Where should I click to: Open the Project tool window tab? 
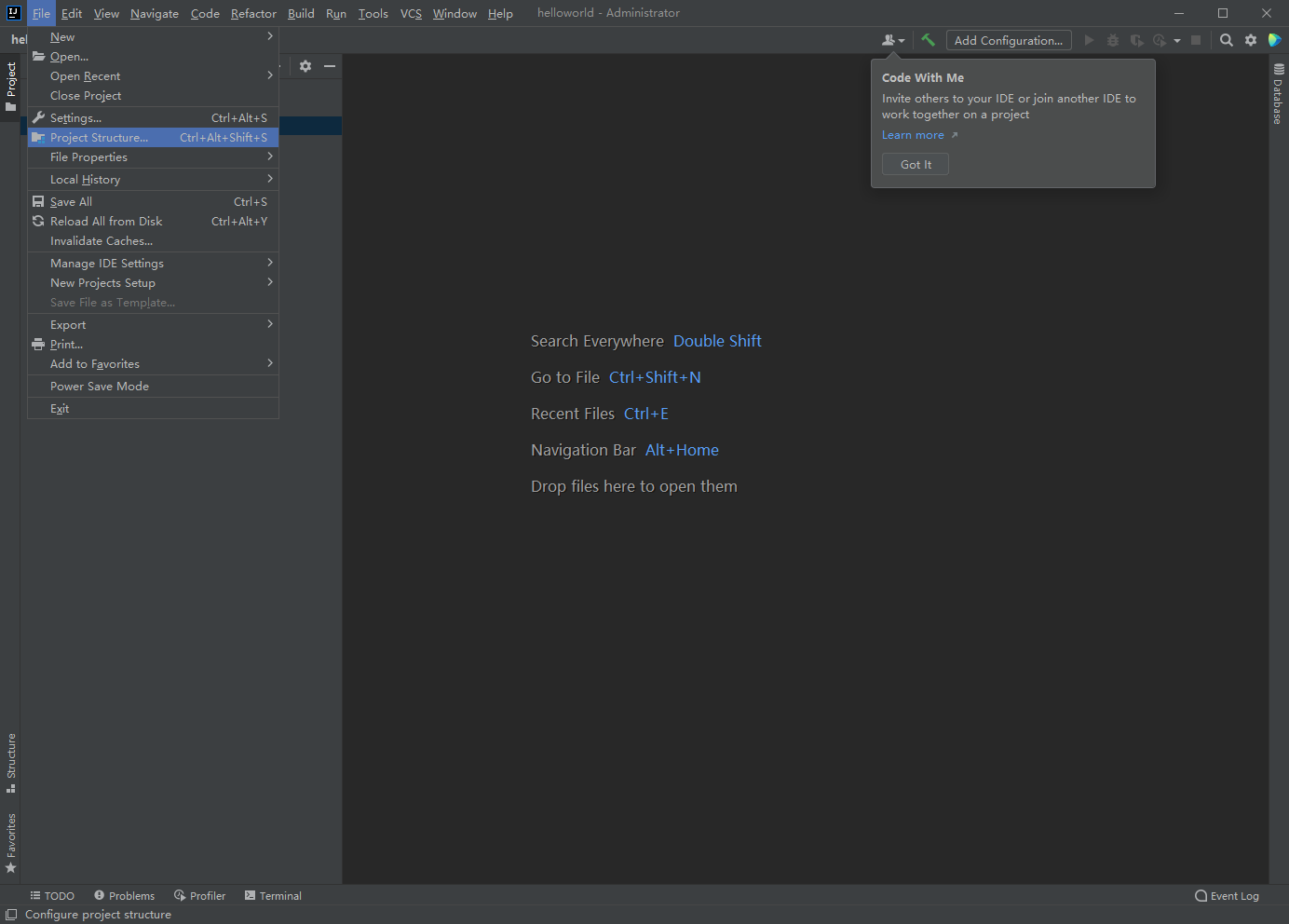tap(11, 87)
